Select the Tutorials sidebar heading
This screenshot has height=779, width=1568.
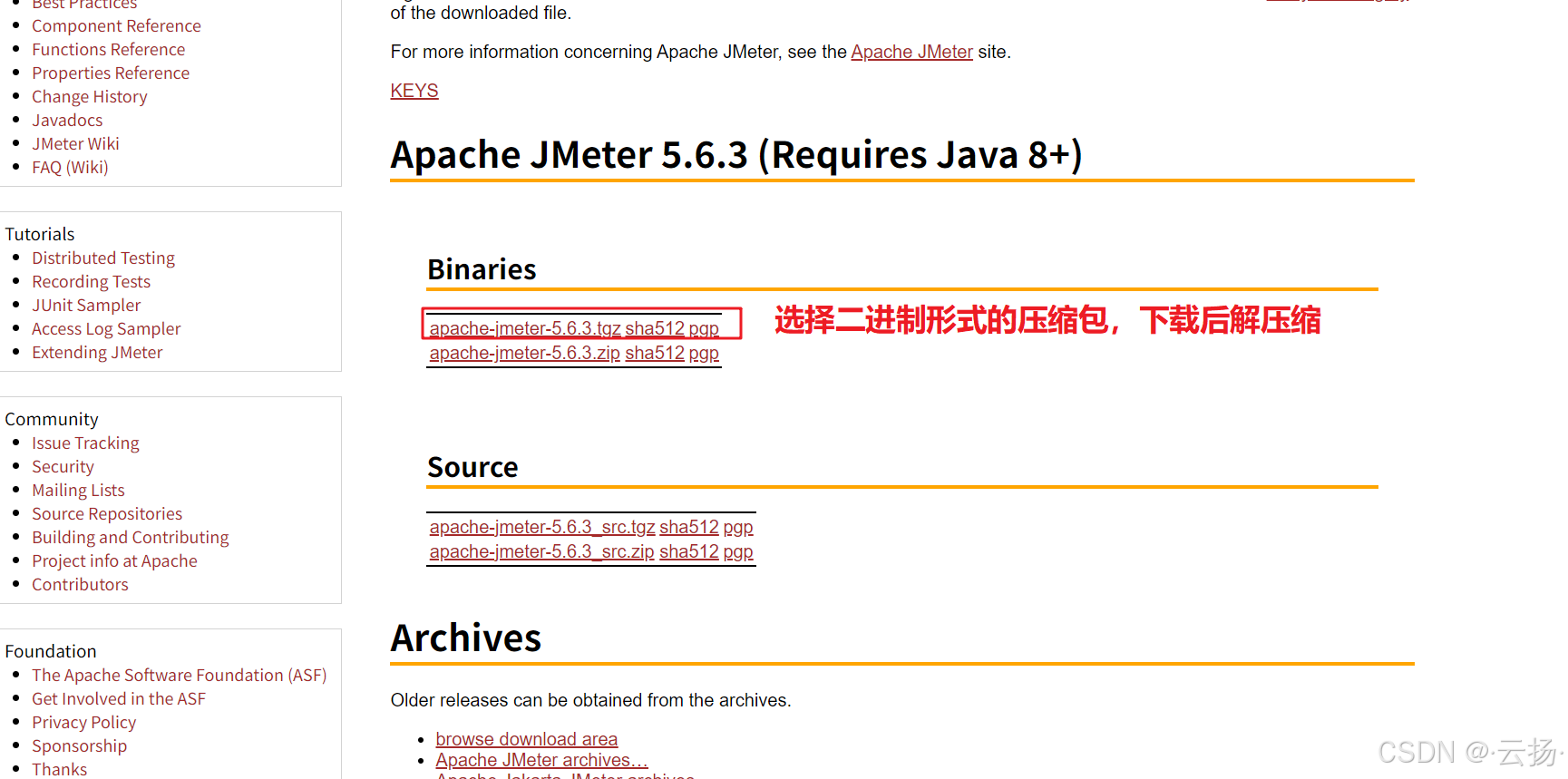40,234
